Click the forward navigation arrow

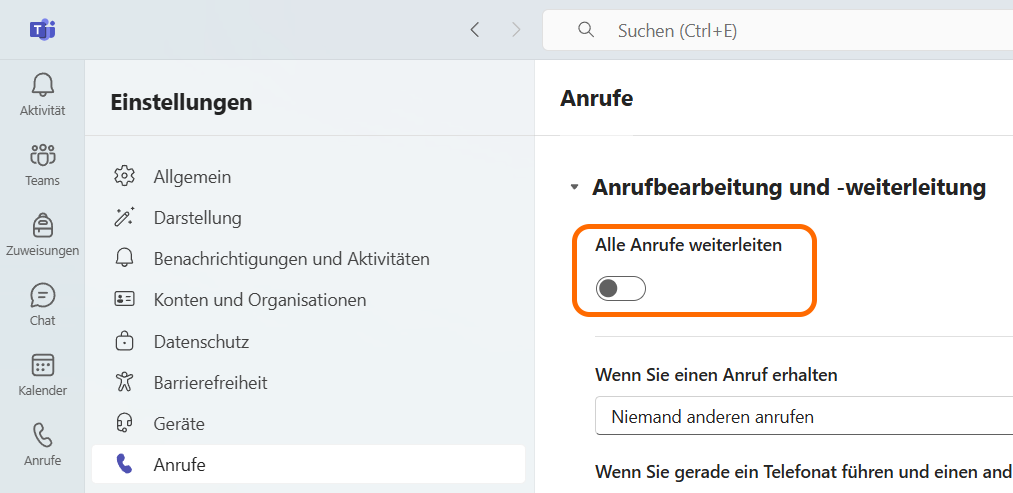click(516, 30)
